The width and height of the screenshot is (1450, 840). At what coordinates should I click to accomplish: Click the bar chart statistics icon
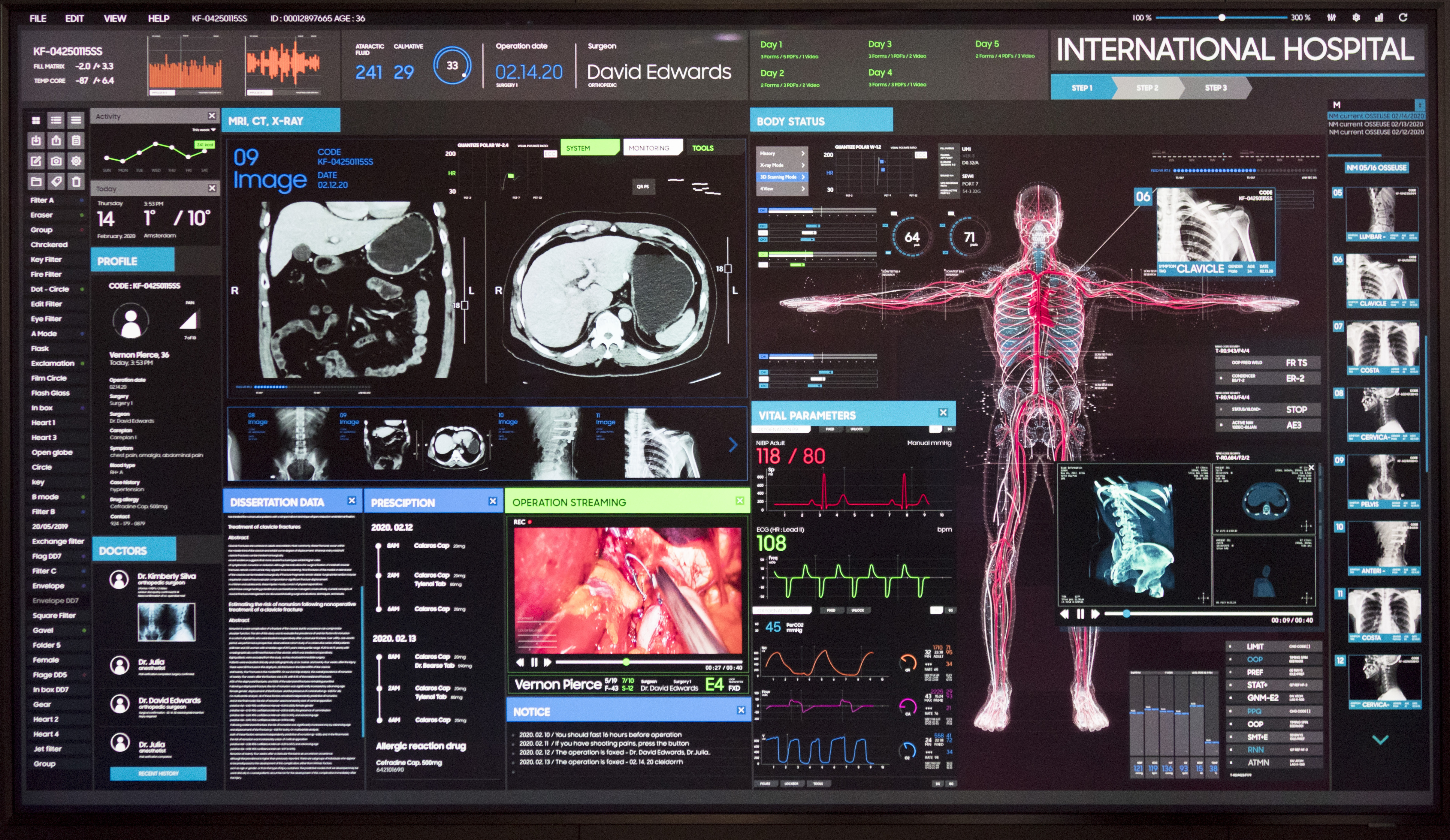point(1379,18)
